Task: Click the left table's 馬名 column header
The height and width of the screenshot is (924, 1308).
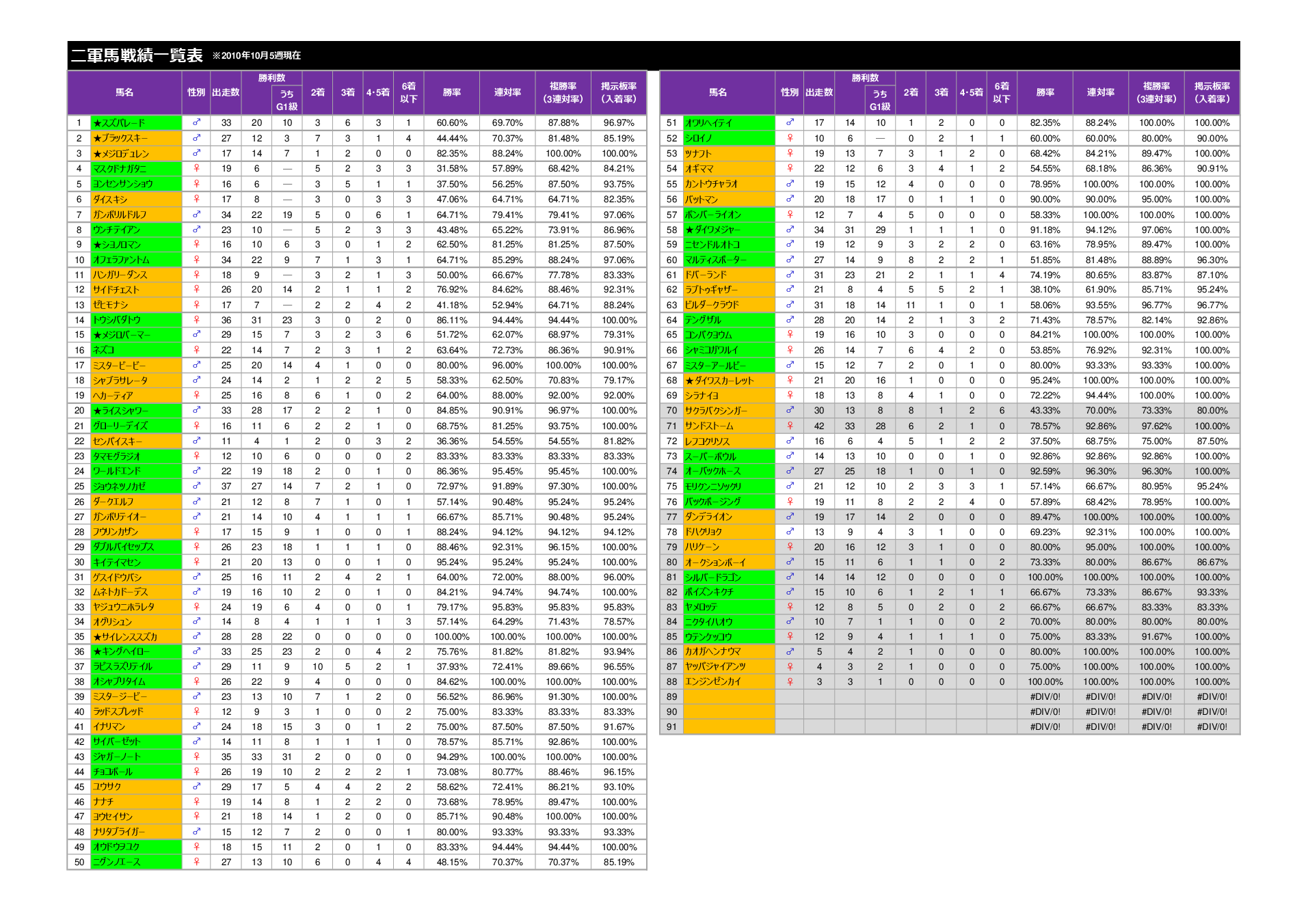Action: point(124,92)
